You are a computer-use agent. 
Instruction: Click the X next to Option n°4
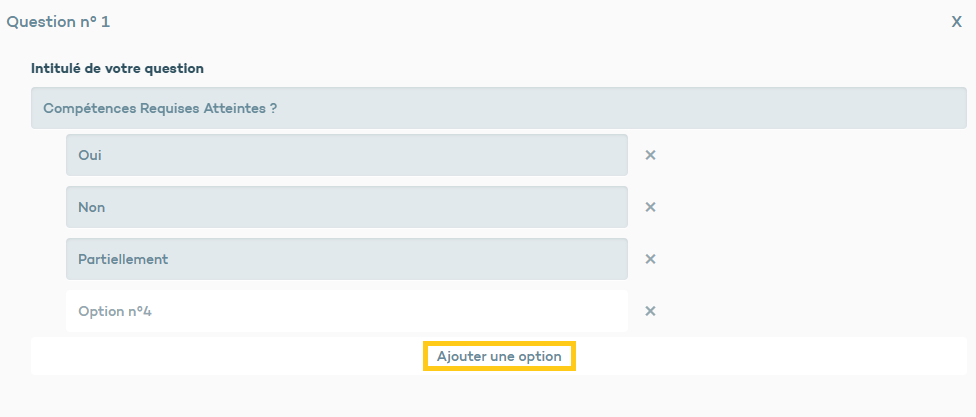tap(650, 311)
